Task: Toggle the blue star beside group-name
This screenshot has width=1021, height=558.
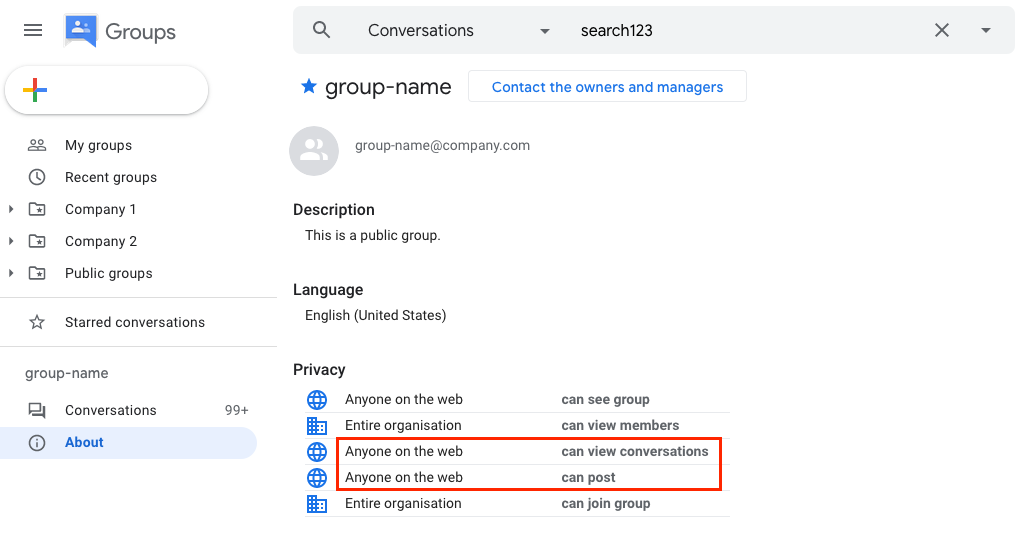Action: coord(308,87)
